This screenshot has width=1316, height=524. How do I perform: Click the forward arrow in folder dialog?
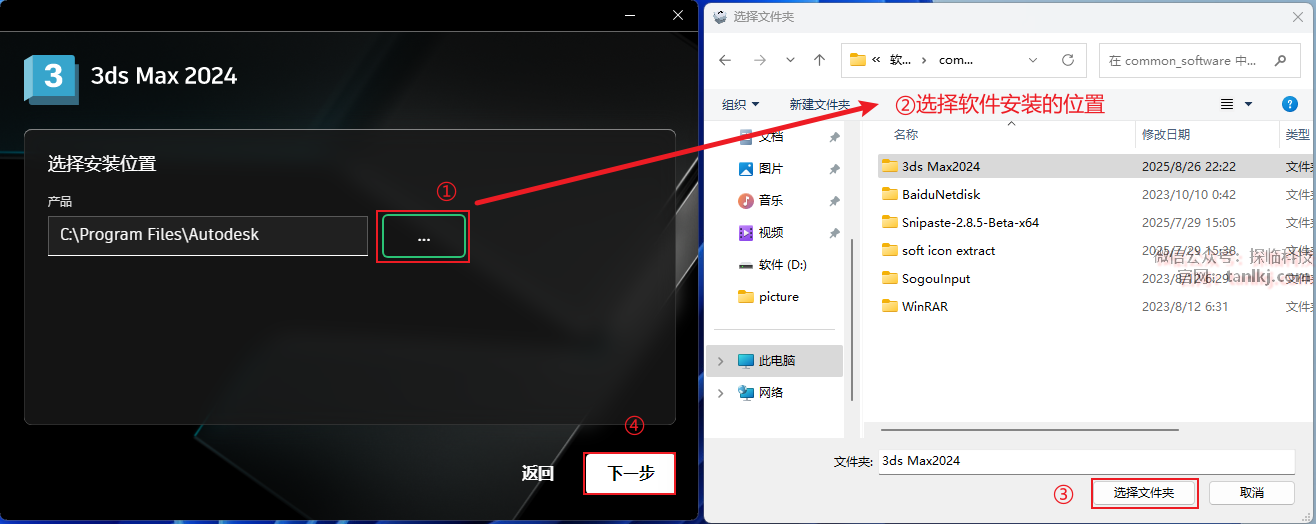pos(759,60)
